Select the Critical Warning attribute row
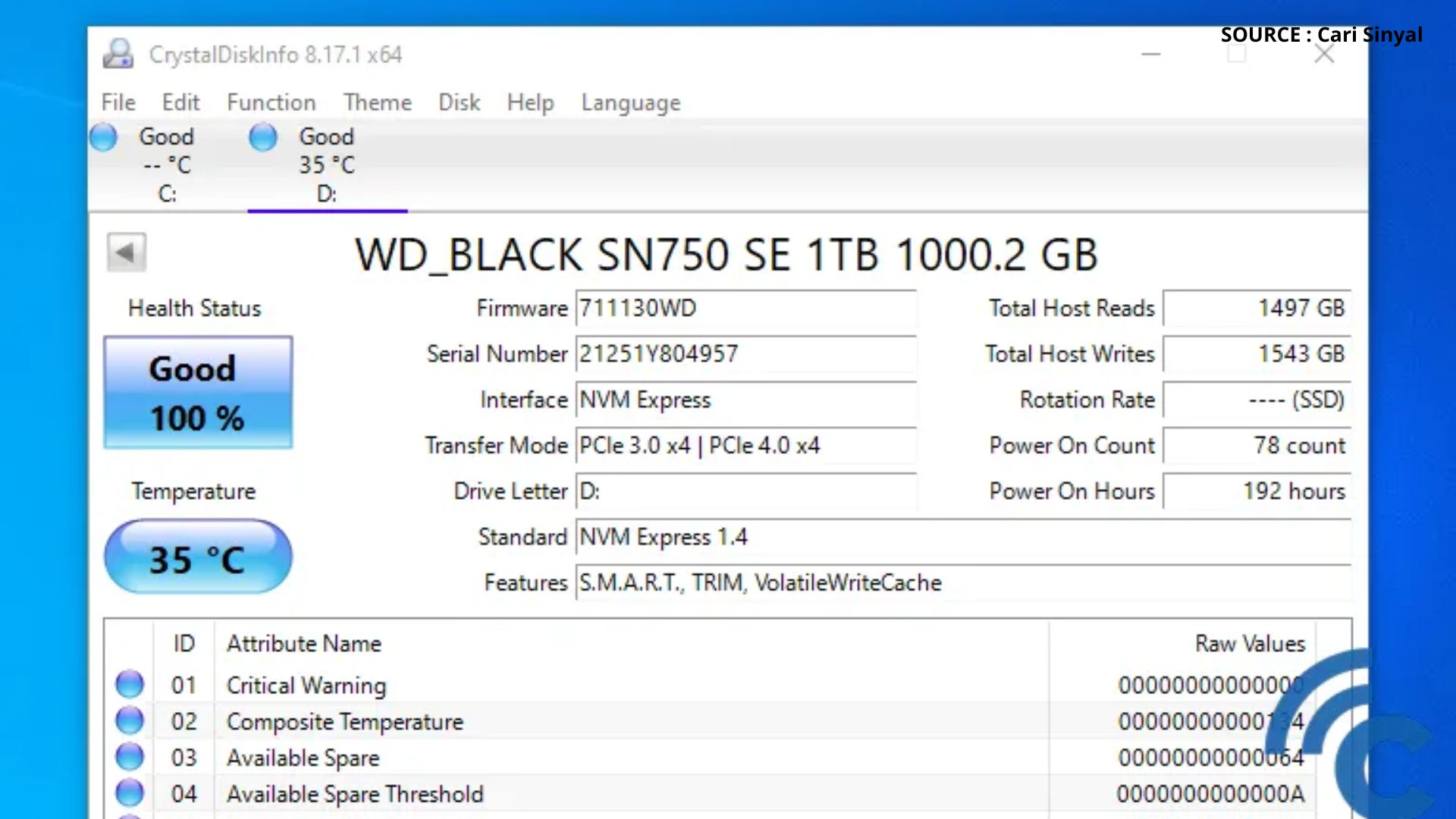Screen dimensions: 1456x819 click(x=710, y=685)
